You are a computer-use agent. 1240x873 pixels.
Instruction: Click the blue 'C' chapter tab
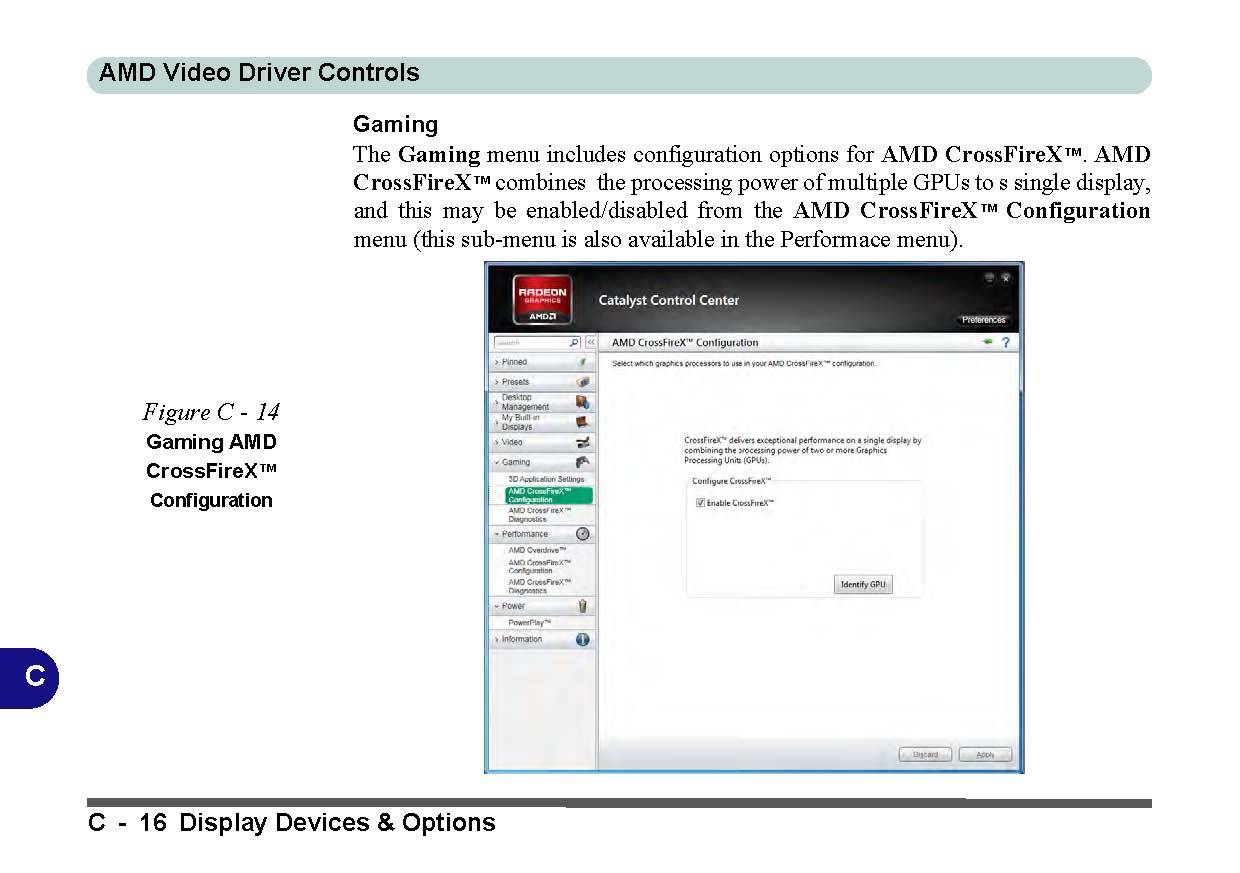(30, 677)
